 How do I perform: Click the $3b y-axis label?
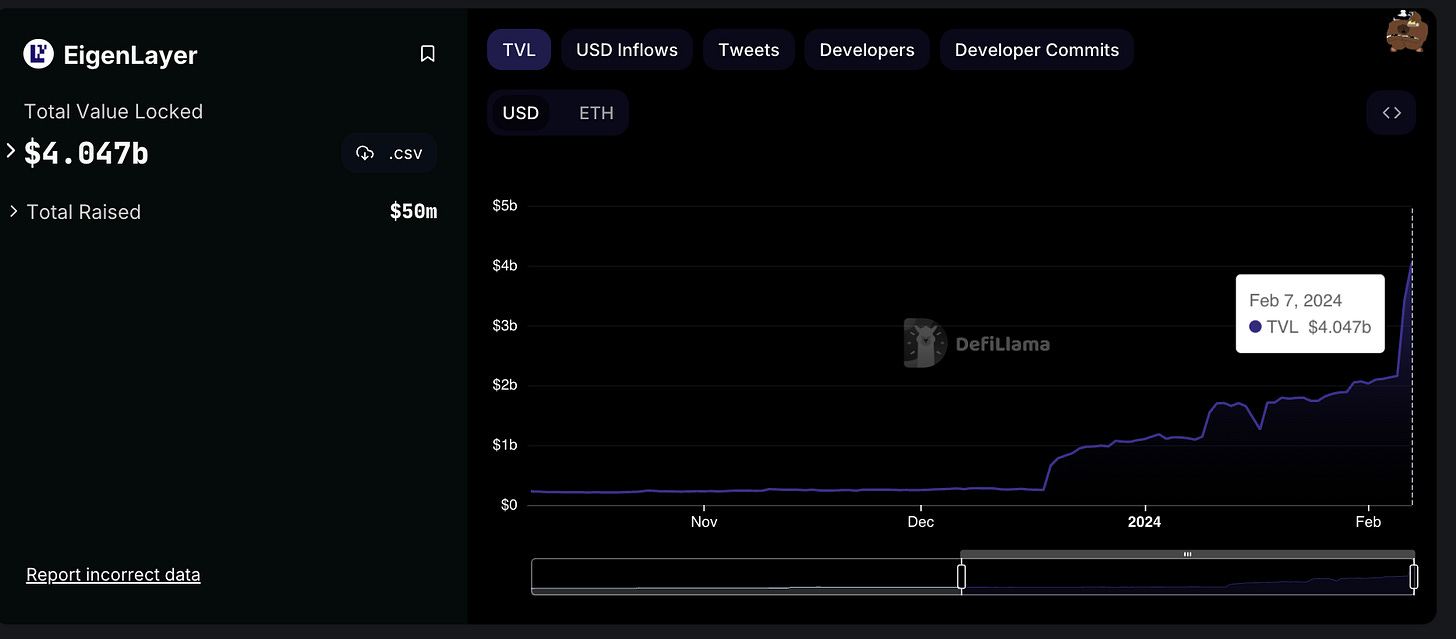505,326
